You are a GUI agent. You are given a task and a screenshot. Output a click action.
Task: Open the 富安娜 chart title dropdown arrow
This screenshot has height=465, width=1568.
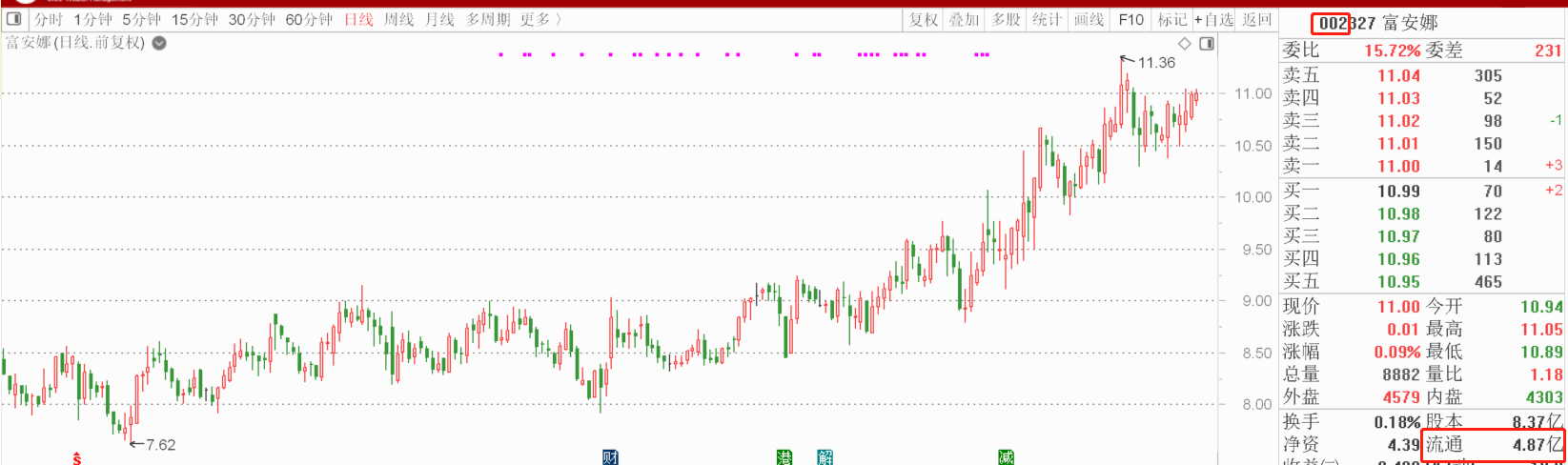[x=159, y=43]
